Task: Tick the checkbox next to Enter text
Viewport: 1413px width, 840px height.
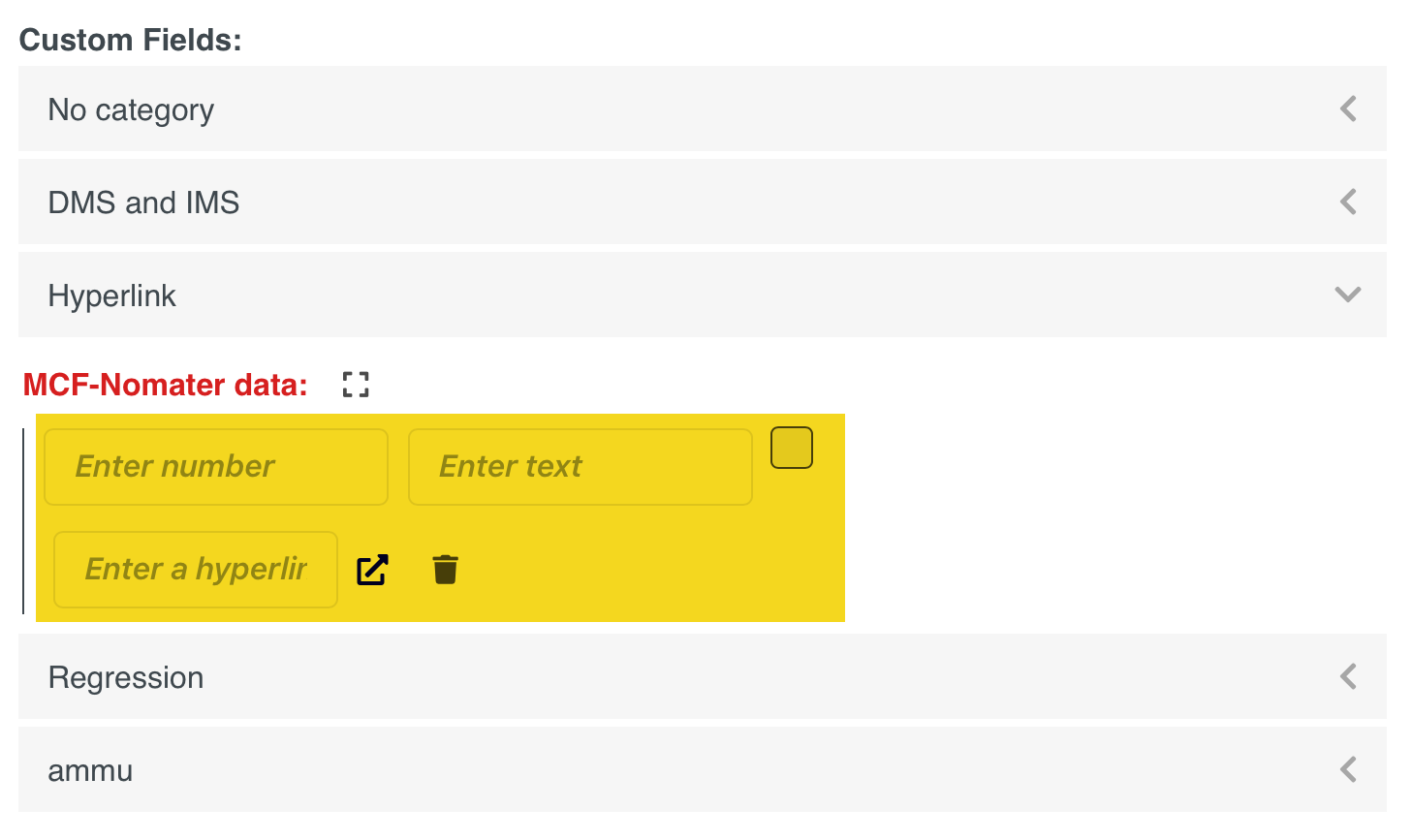Action: 791,448
